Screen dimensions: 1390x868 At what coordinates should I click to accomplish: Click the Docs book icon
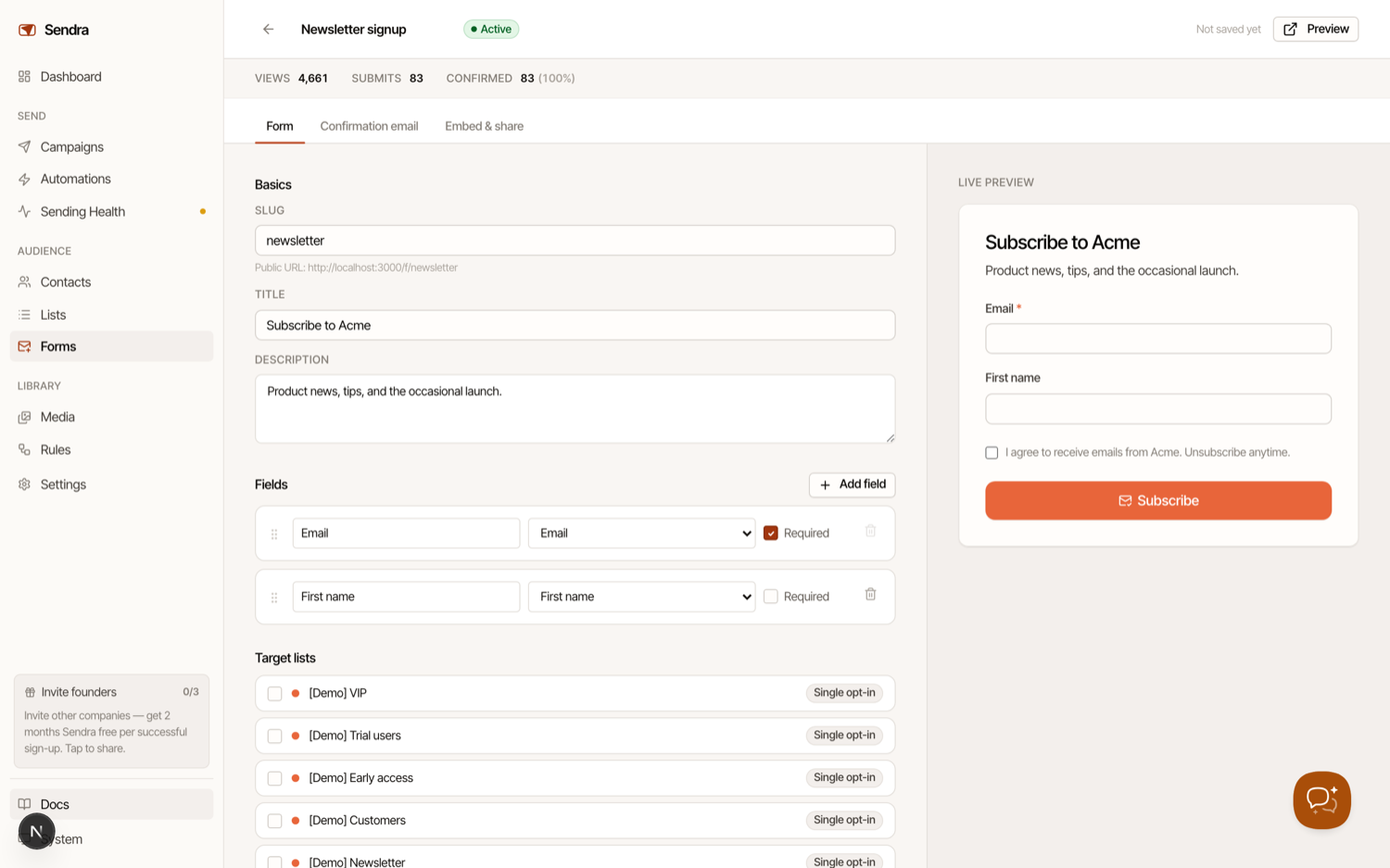25,804
